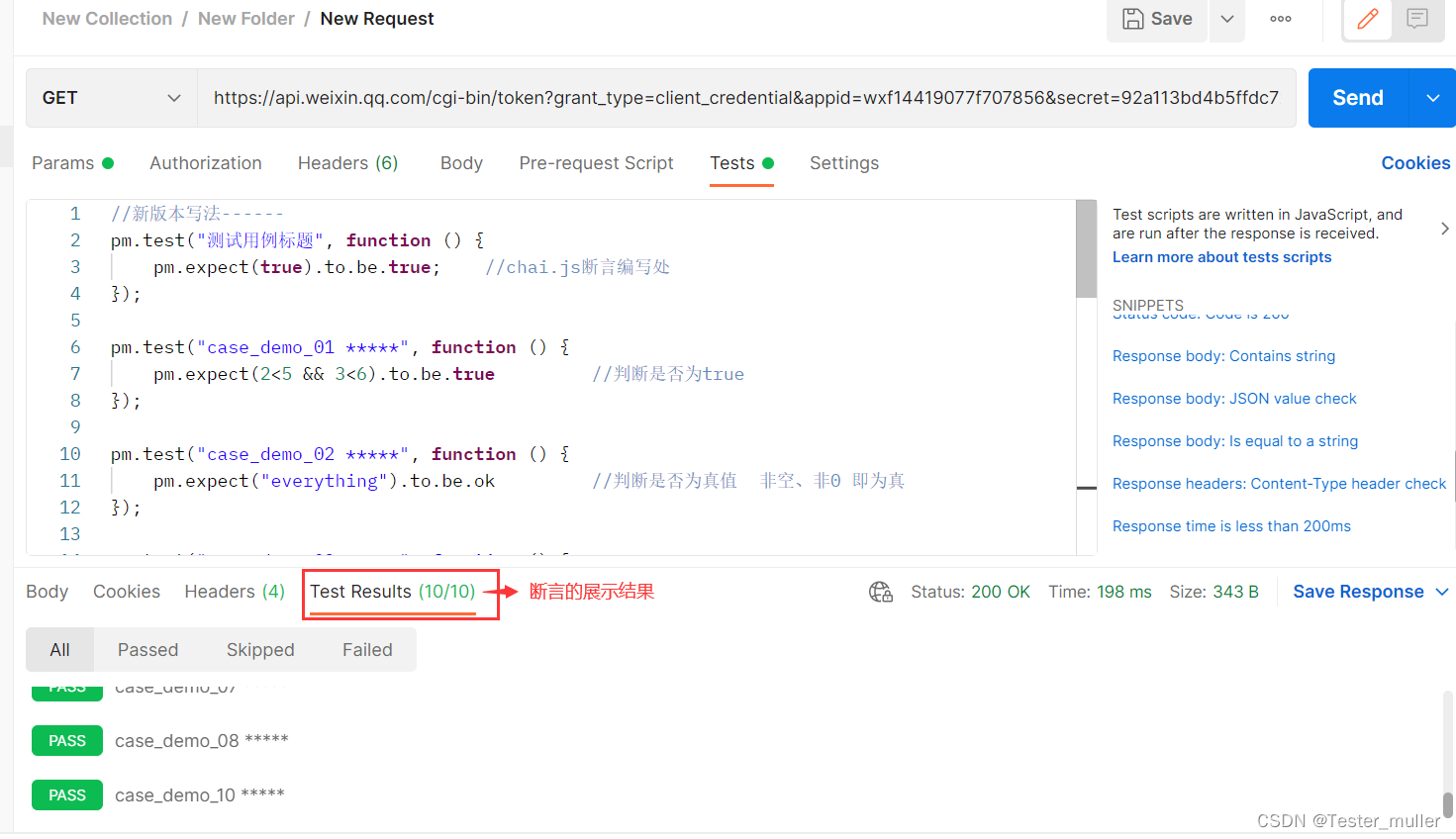Filter test results by Skipped
Screen dimensions: 1456x839
260,650
